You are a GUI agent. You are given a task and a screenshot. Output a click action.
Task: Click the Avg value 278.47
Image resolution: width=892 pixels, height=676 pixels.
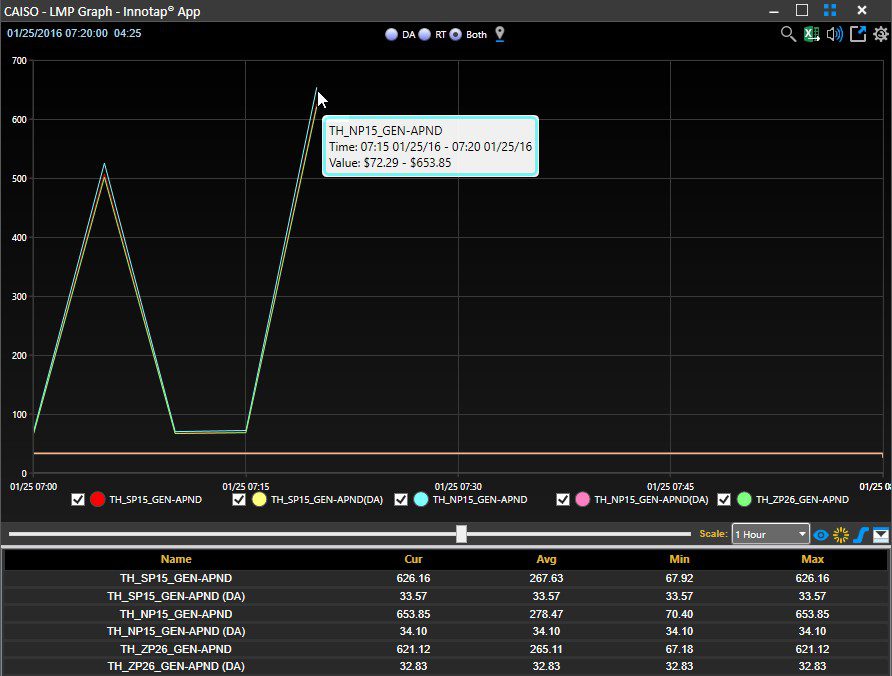(546, 614)
